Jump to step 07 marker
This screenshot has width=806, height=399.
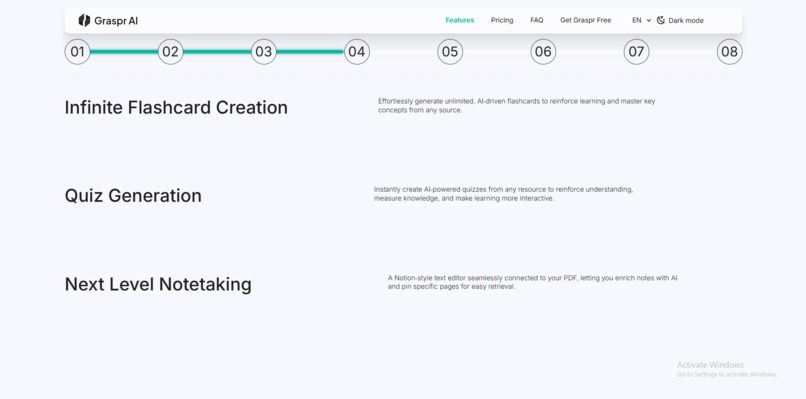click(x=636, y=52)
